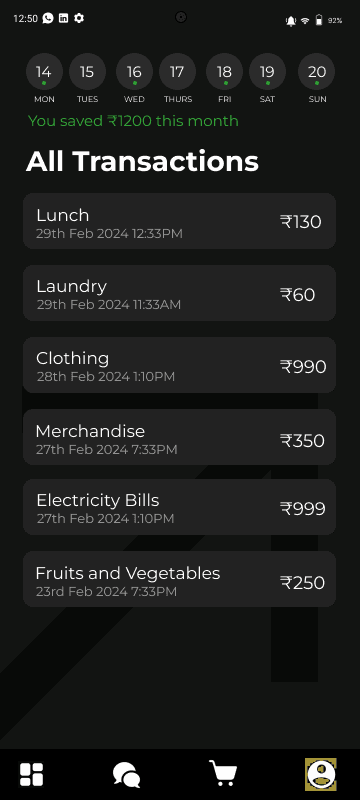Select Saturday 19 date circle
Viewport: 360px width, 800px height.
267,72
